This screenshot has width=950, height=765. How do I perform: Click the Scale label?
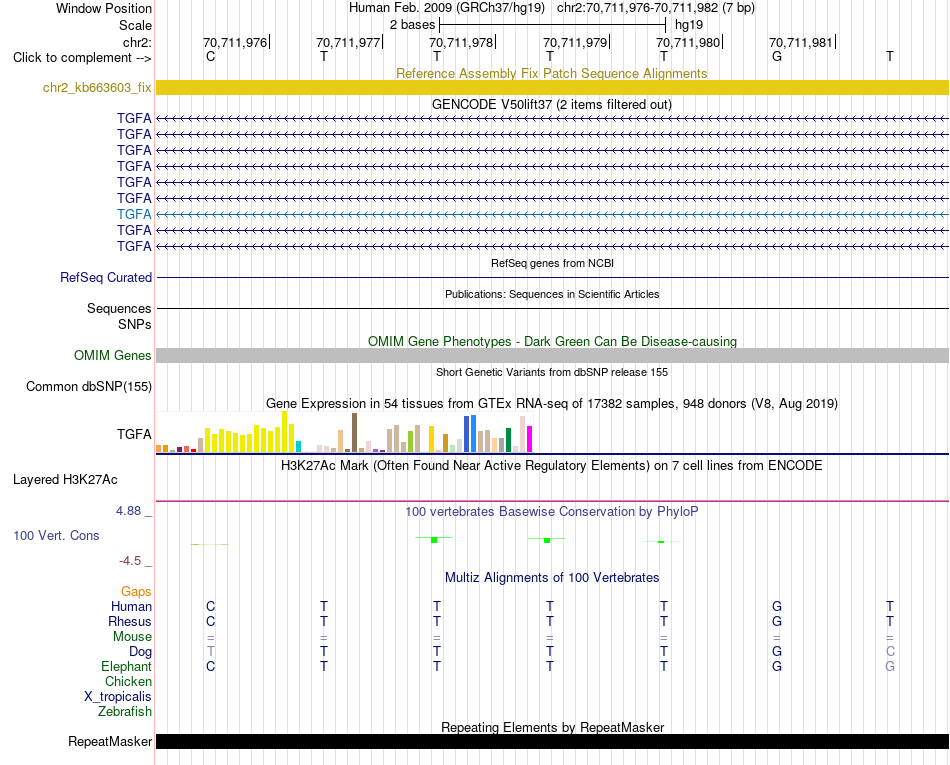coord(135,25)
